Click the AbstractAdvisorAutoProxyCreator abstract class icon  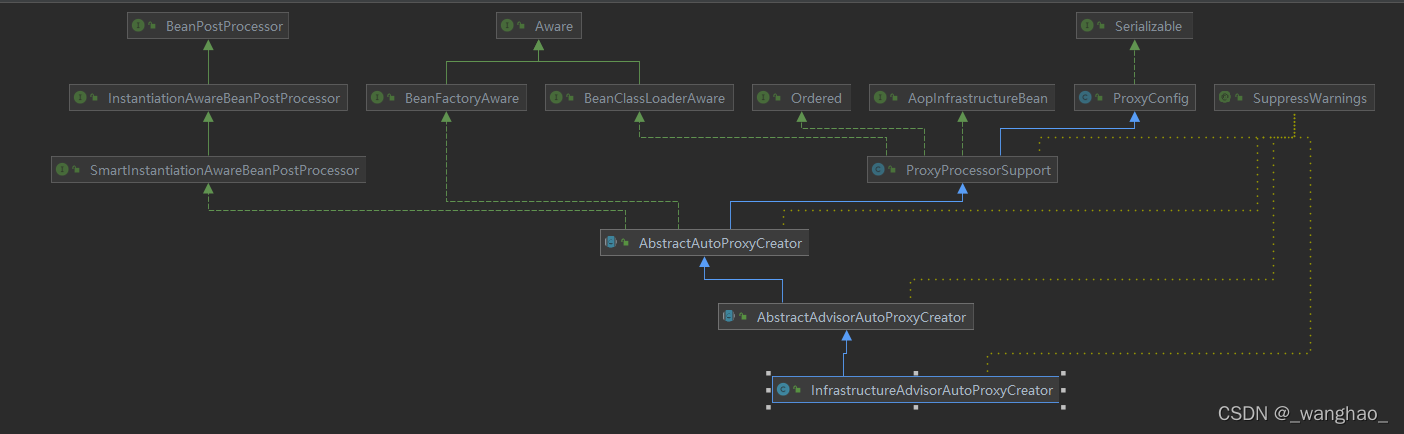tap(730, 317)
